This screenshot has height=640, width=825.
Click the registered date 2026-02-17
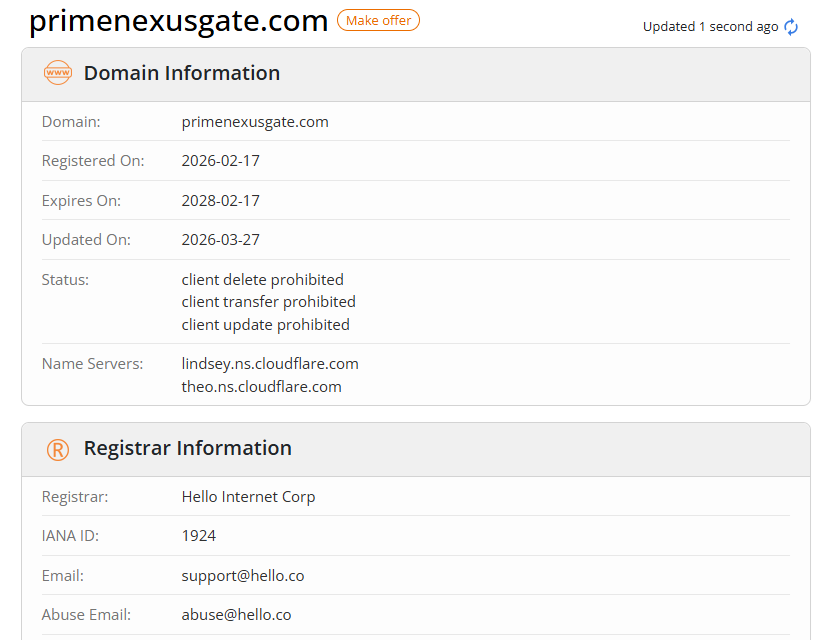click(220, 161)
